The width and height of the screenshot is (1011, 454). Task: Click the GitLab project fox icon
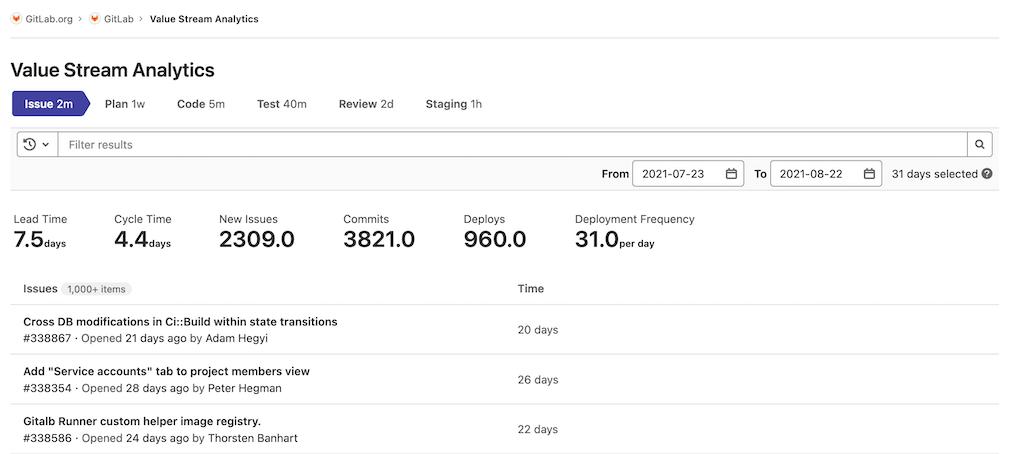(x=95, y=19)
